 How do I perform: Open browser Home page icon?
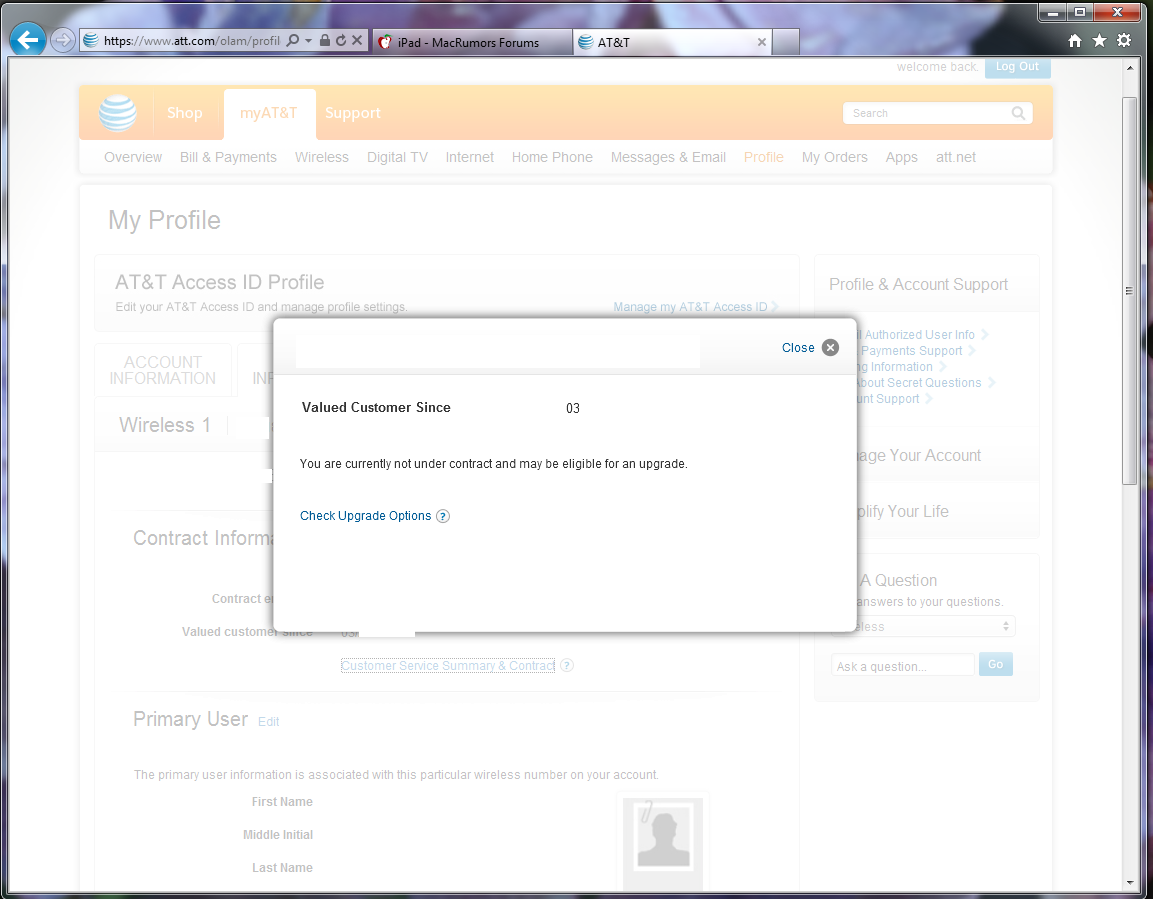pyautogui.click(x=1075, y=41)
